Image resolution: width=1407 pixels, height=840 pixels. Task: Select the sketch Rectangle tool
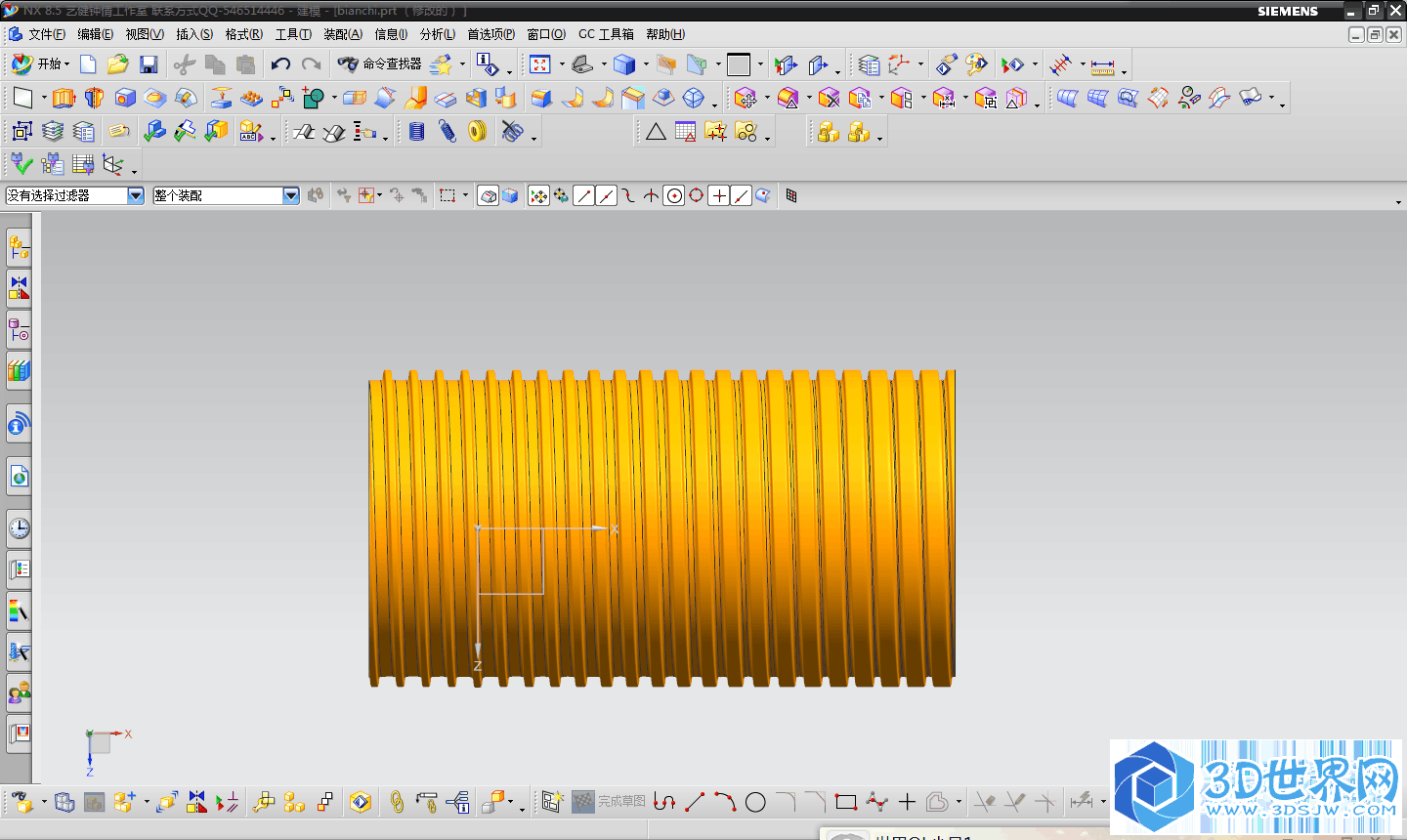846,802
